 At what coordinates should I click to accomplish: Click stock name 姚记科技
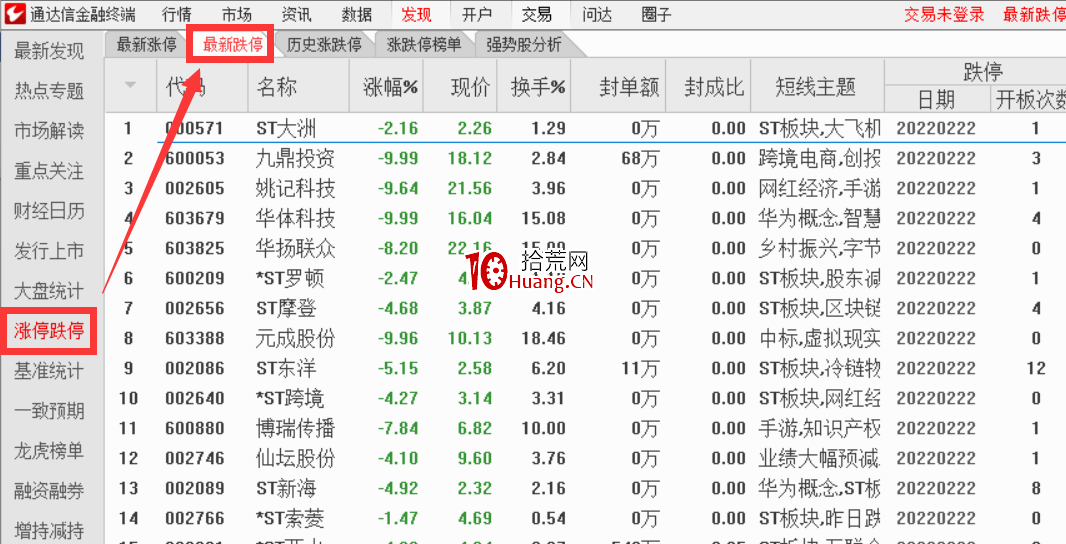296,188
